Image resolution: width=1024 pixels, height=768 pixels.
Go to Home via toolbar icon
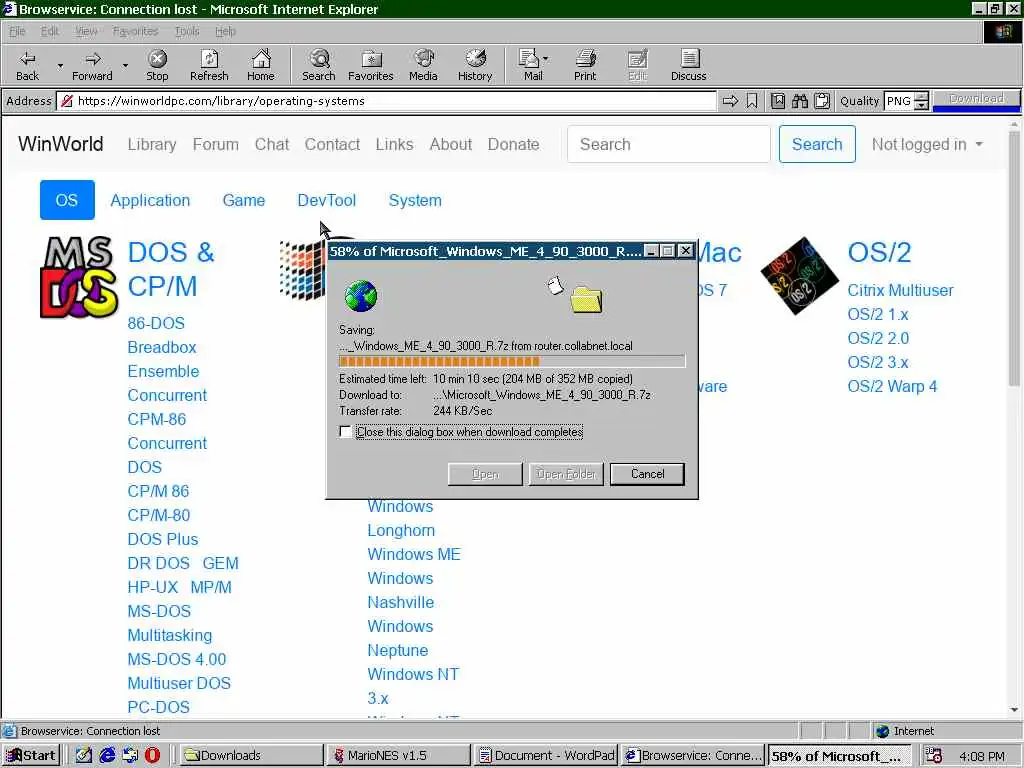(261, 59)
